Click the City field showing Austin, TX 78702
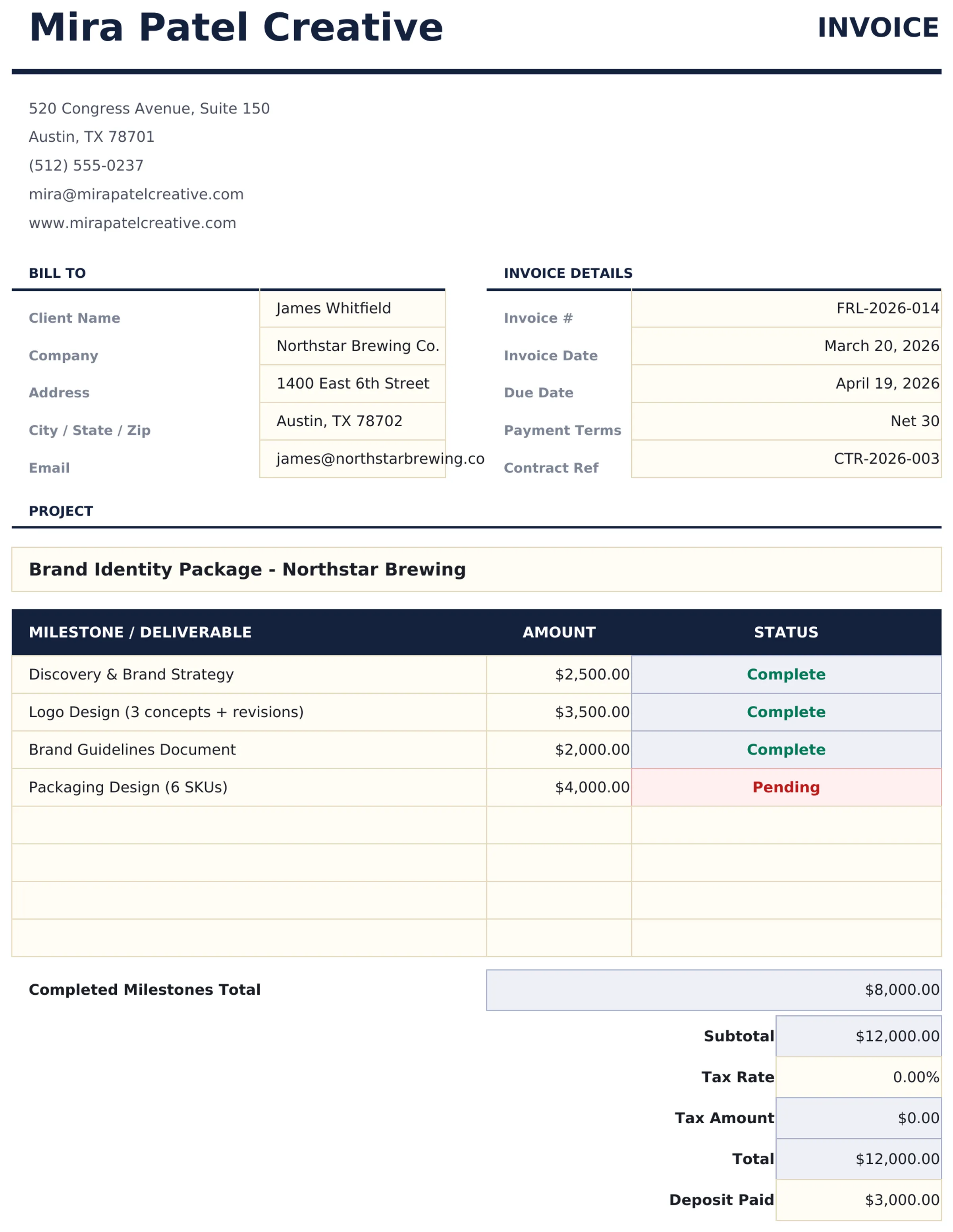 point(352,420)
